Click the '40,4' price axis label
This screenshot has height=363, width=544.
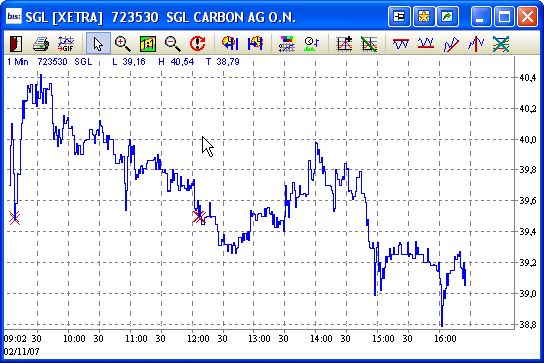click(x=528, y=78)
